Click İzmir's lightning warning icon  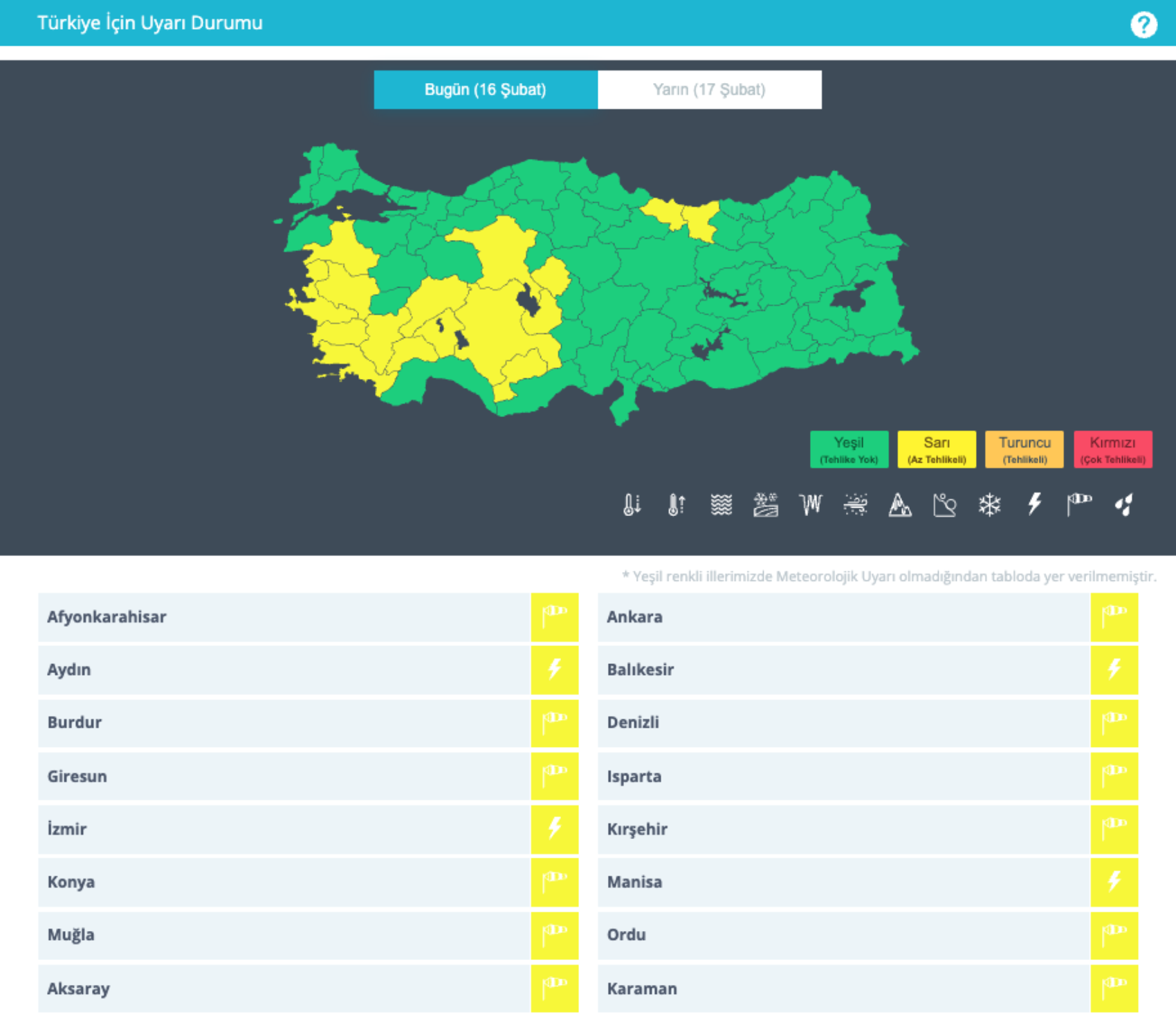pos(555,829)
